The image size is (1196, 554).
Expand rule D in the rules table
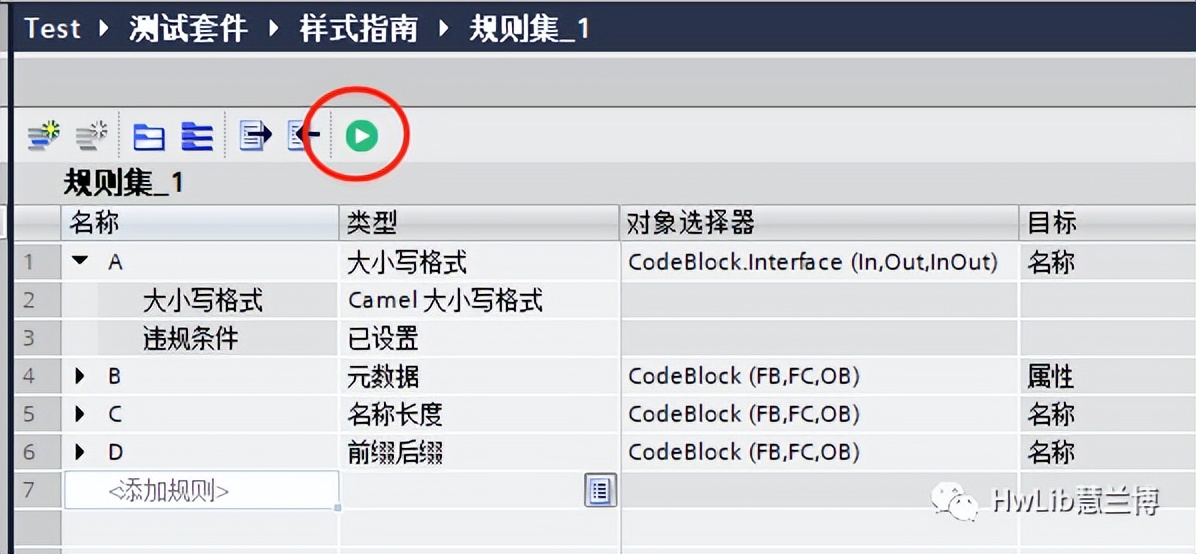click(81, 452)
